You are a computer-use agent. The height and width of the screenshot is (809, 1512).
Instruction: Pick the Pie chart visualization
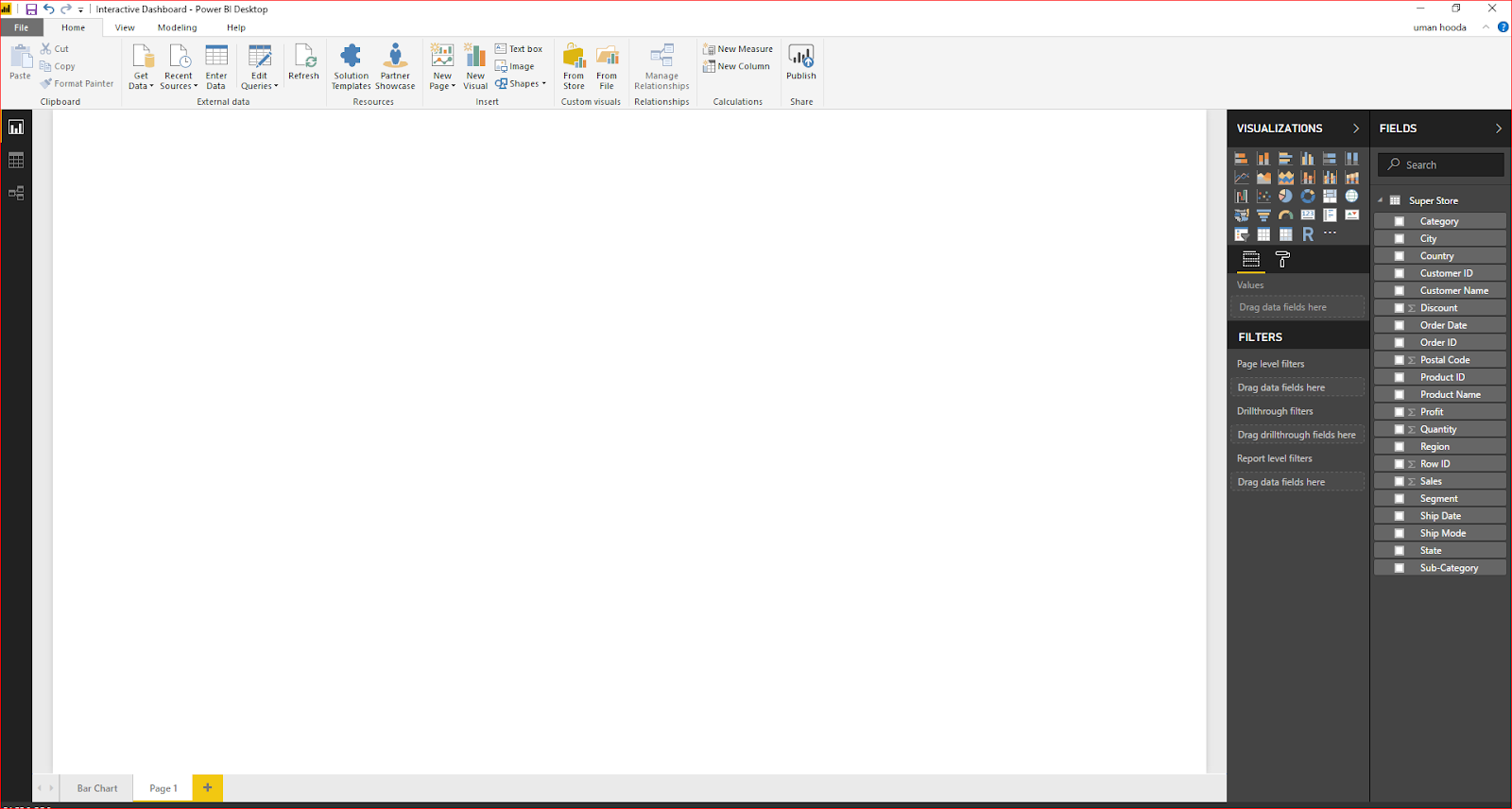coord(1286,197)
